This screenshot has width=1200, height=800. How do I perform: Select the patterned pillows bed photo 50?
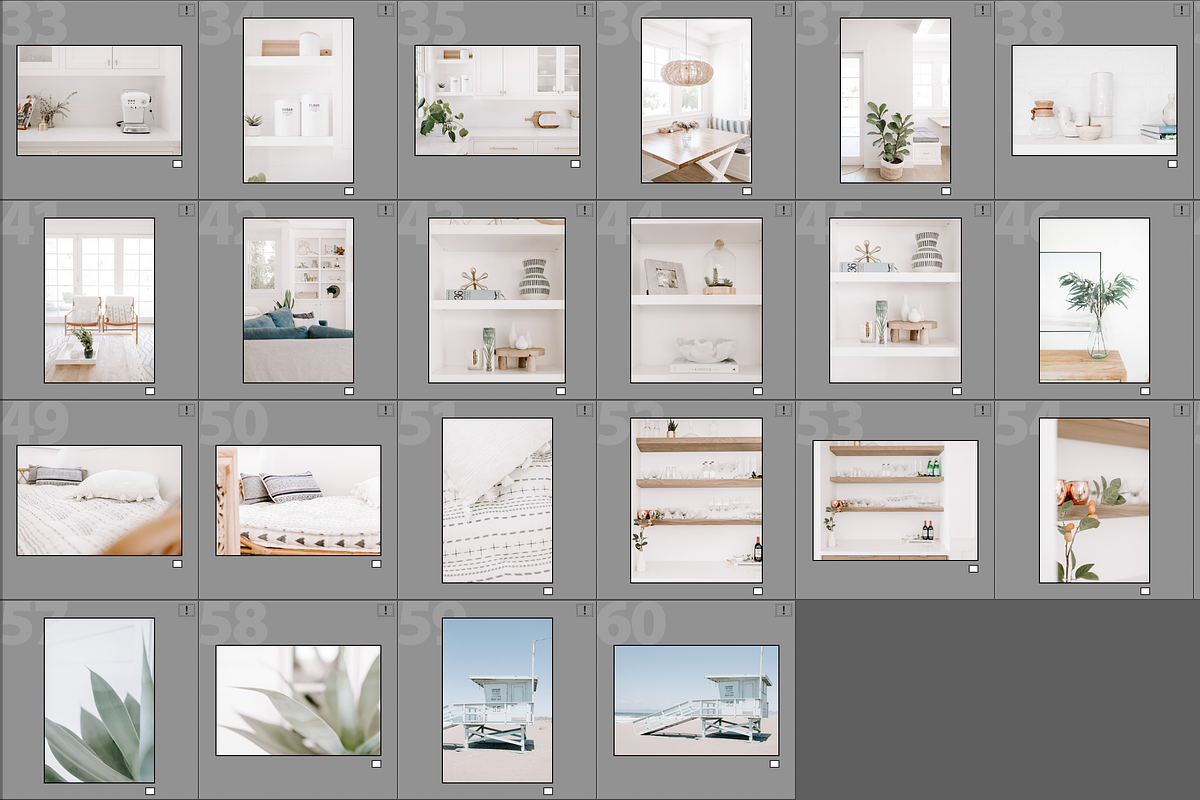tap(298, 500)
